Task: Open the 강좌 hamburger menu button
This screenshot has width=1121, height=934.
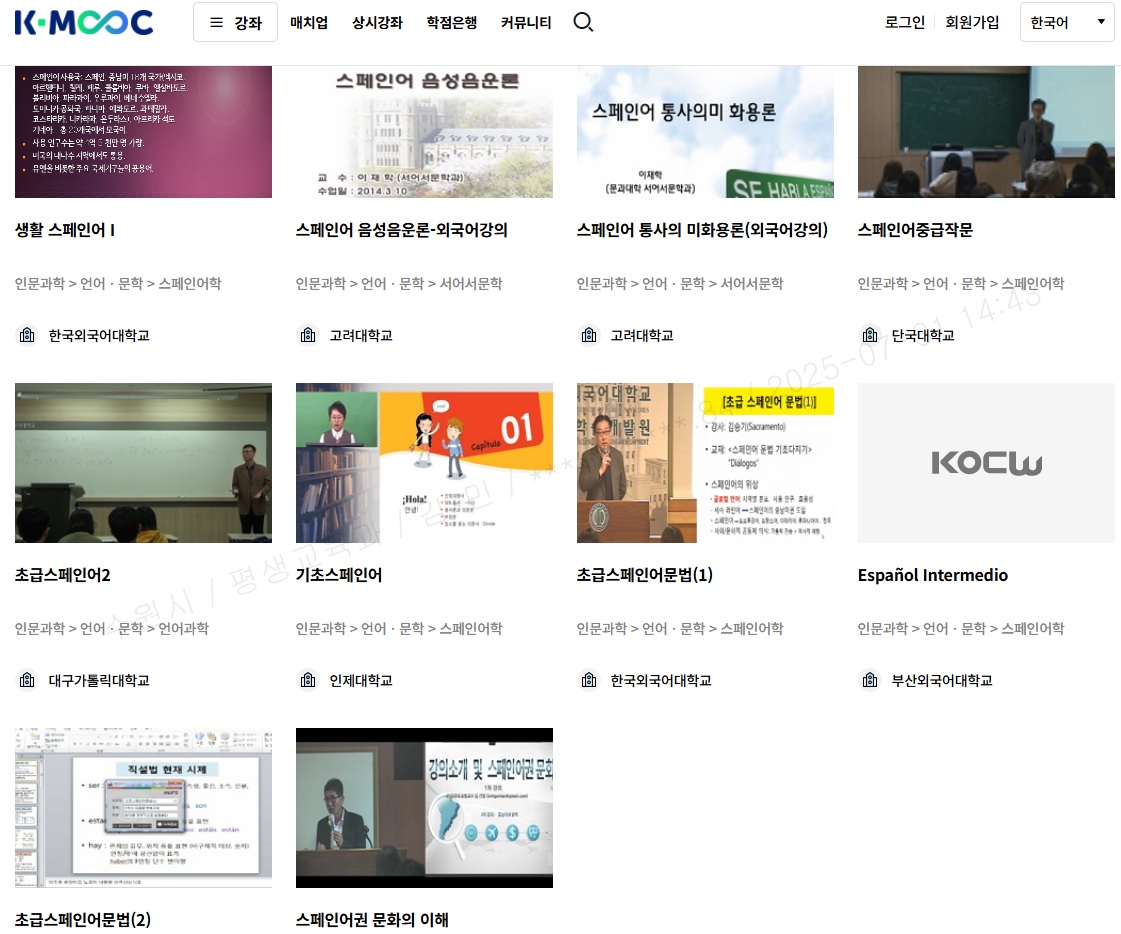Action: (x=235, y=22)
